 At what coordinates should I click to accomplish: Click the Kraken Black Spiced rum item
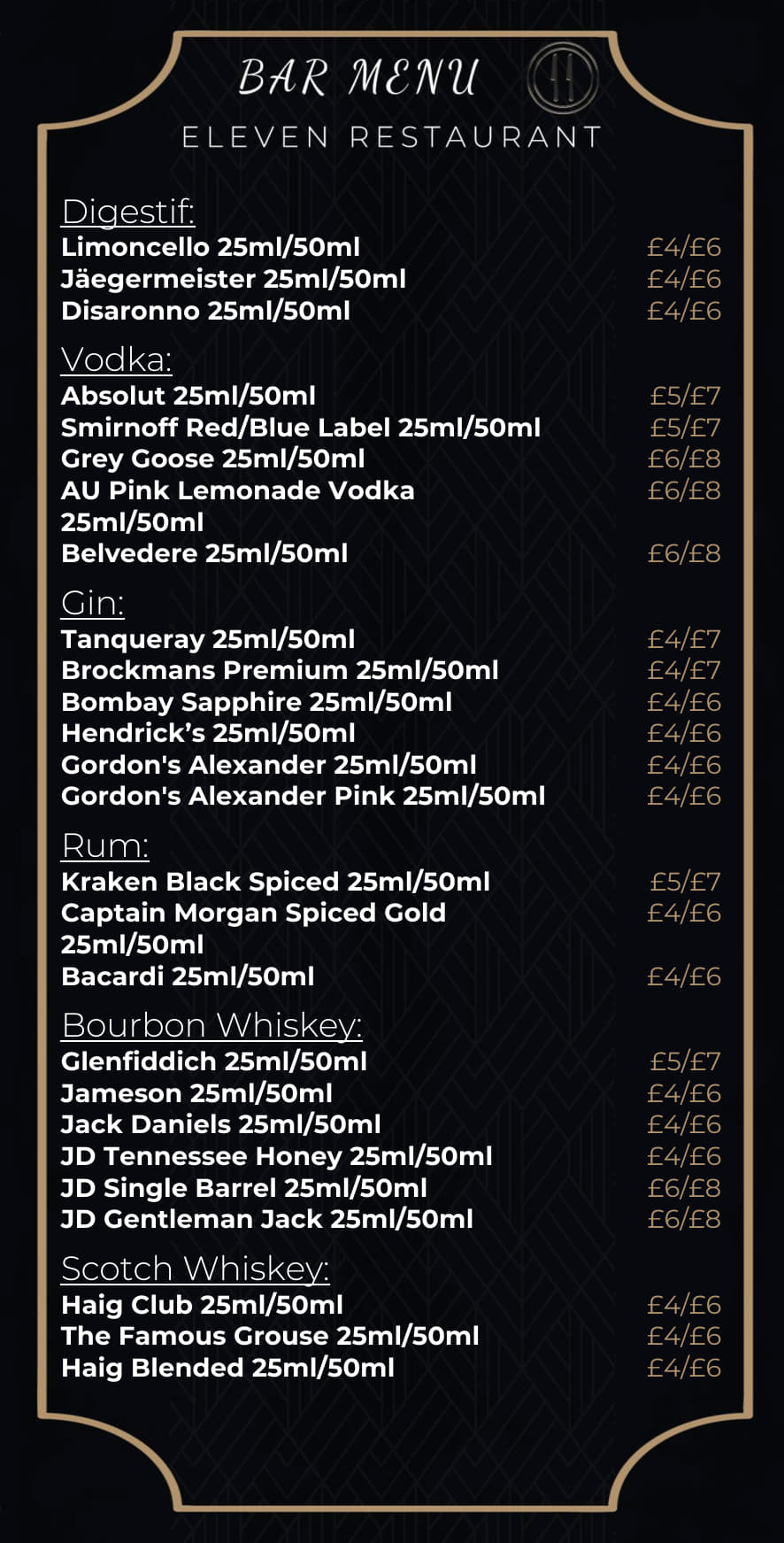point(275,882)
